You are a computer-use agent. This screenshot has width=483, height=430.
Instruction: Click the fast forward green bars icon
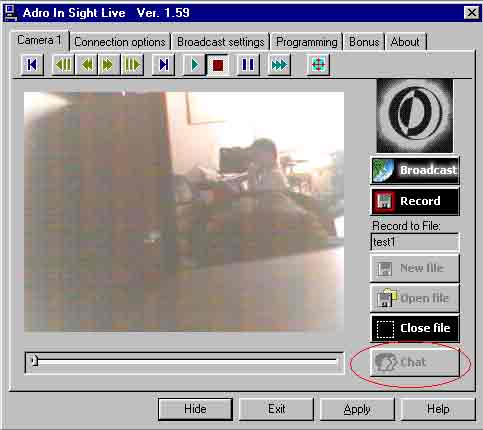coord(132,65)
